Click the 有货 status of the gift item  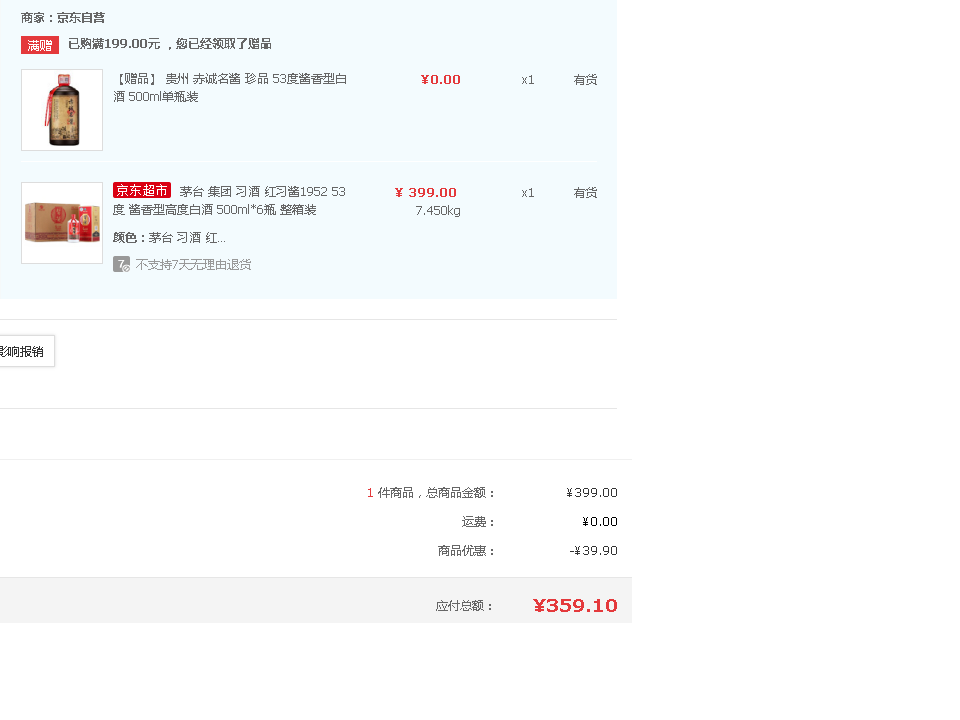click(x=585, y=80)
